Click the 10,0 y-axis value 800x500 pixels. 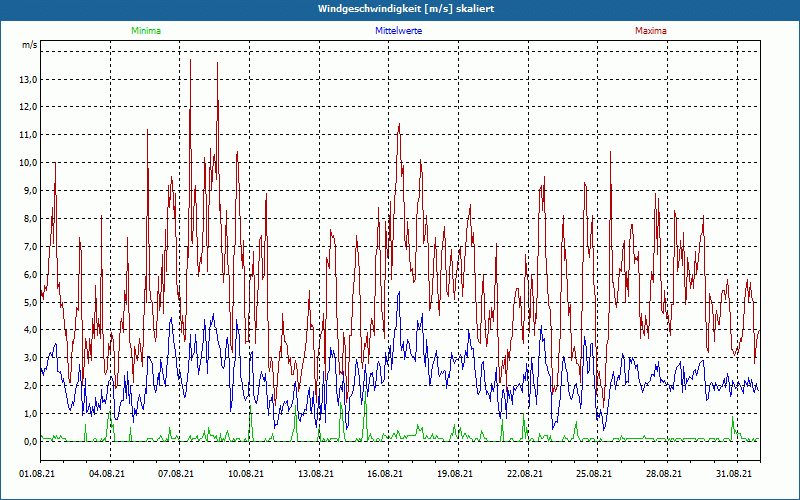pos(28,163)
